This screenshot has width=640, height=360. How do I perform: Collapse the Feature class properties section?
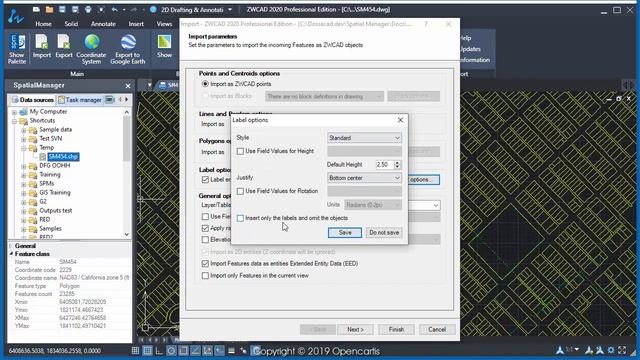[11, 254]
